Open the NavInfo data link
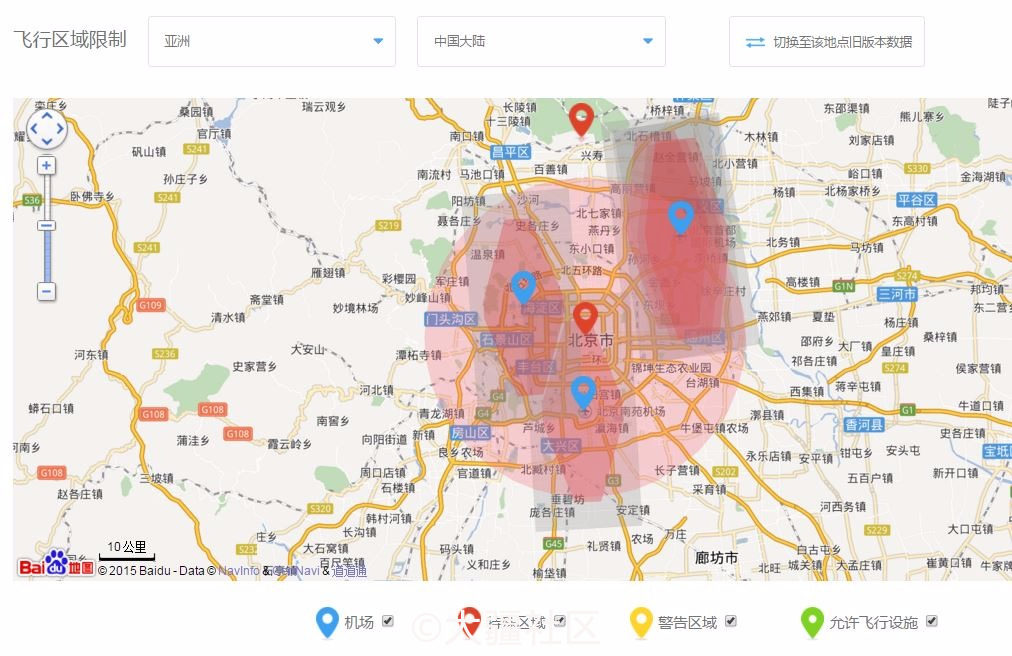 pyautogui.click(x=239, y=571)
